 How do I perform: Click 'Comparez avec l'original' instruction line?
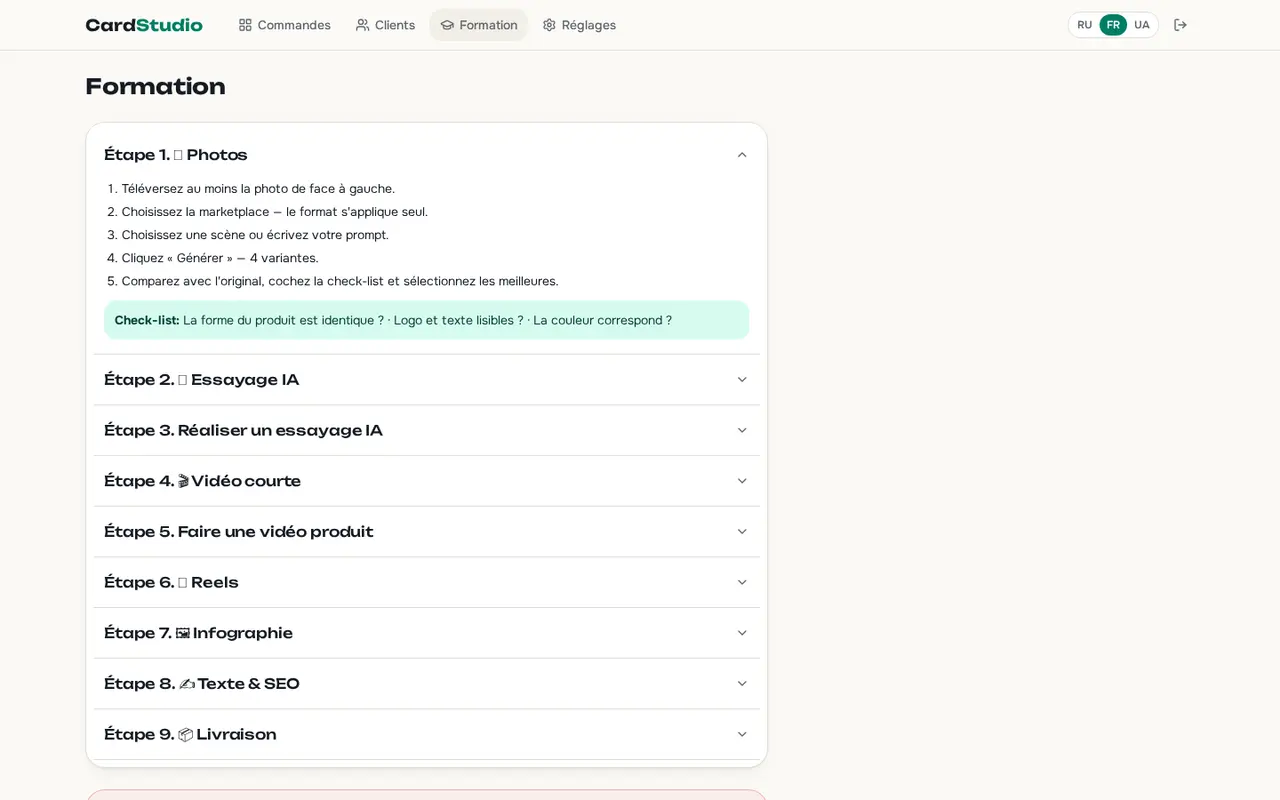tap(340, 281)
